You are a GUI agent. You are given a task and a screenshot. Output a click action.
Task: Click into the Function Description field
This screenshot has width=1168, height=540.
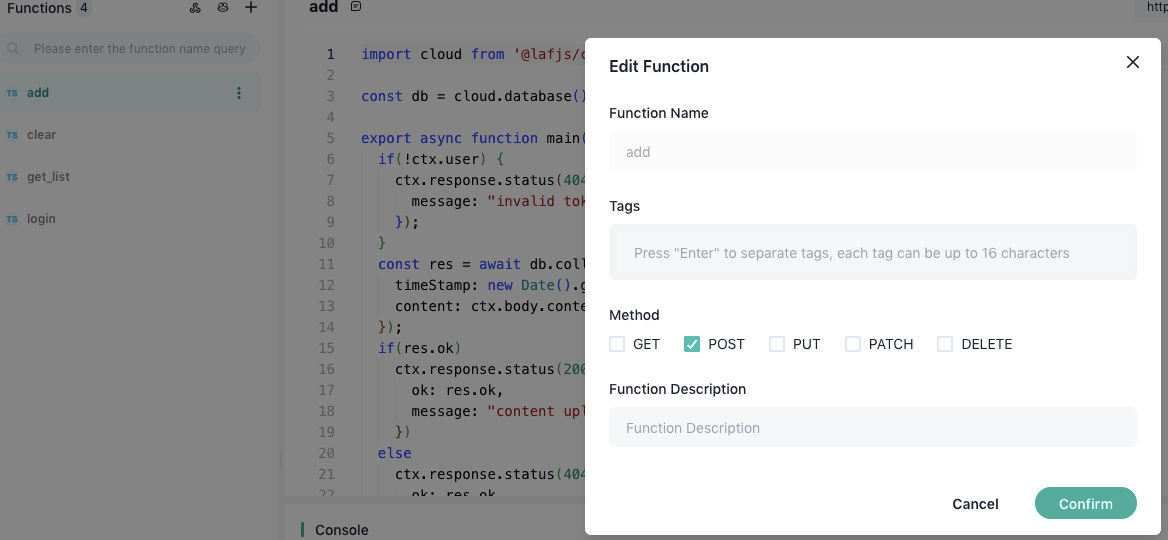click(872, 428)
